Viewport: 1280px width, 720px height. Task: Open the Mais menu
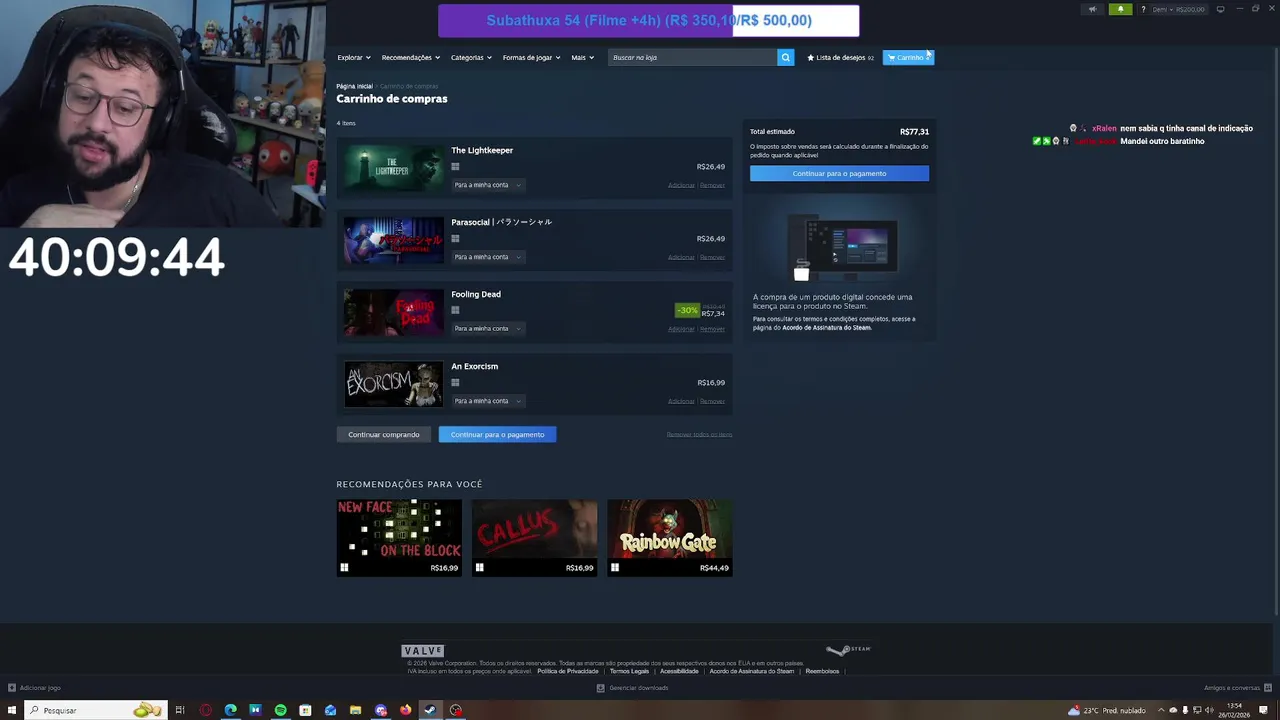pyautogui.click(x=582, y=57)
